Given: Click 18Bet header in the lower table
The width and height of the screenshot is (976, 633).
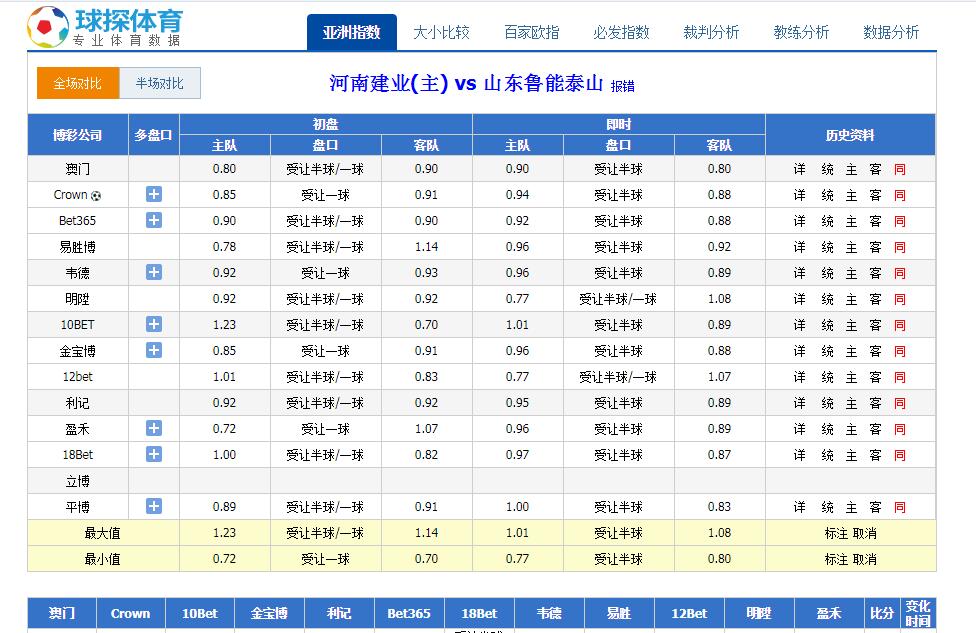Looking at the screenshot, I should coord(479,614).
